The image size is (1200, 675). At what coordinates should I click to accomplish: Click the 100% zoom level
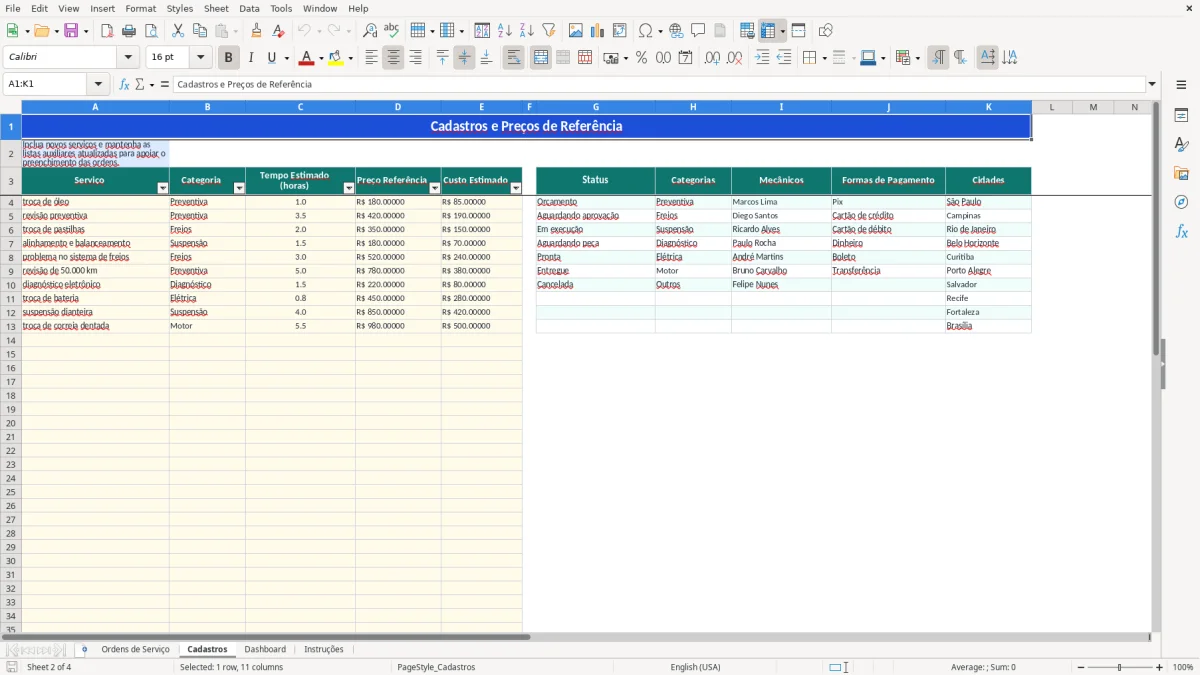coord(1183,667)
